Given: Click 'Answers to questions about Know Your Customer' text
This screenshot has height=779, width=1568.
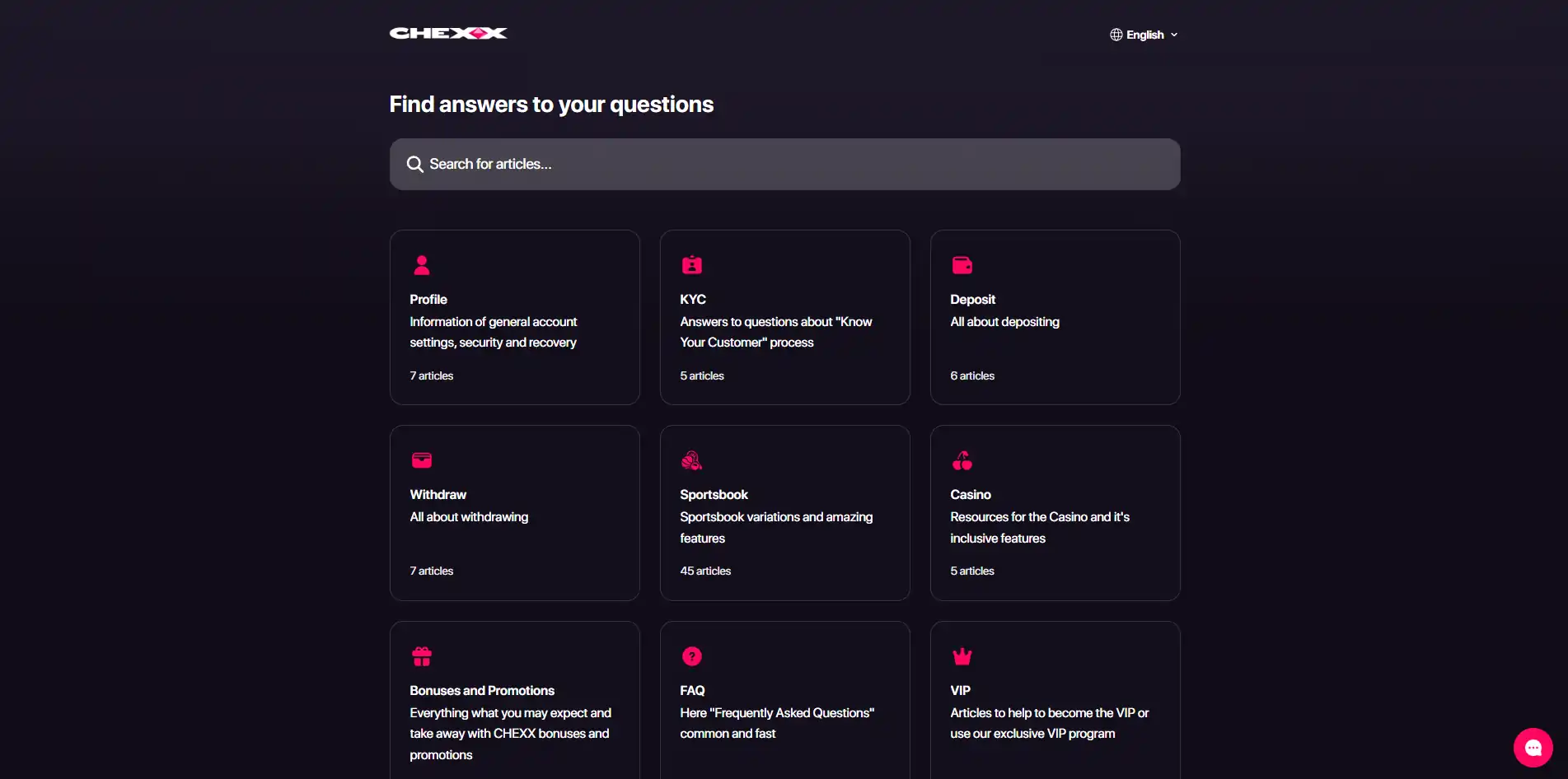Looking at the screenshot, I should tap(776, 332).
